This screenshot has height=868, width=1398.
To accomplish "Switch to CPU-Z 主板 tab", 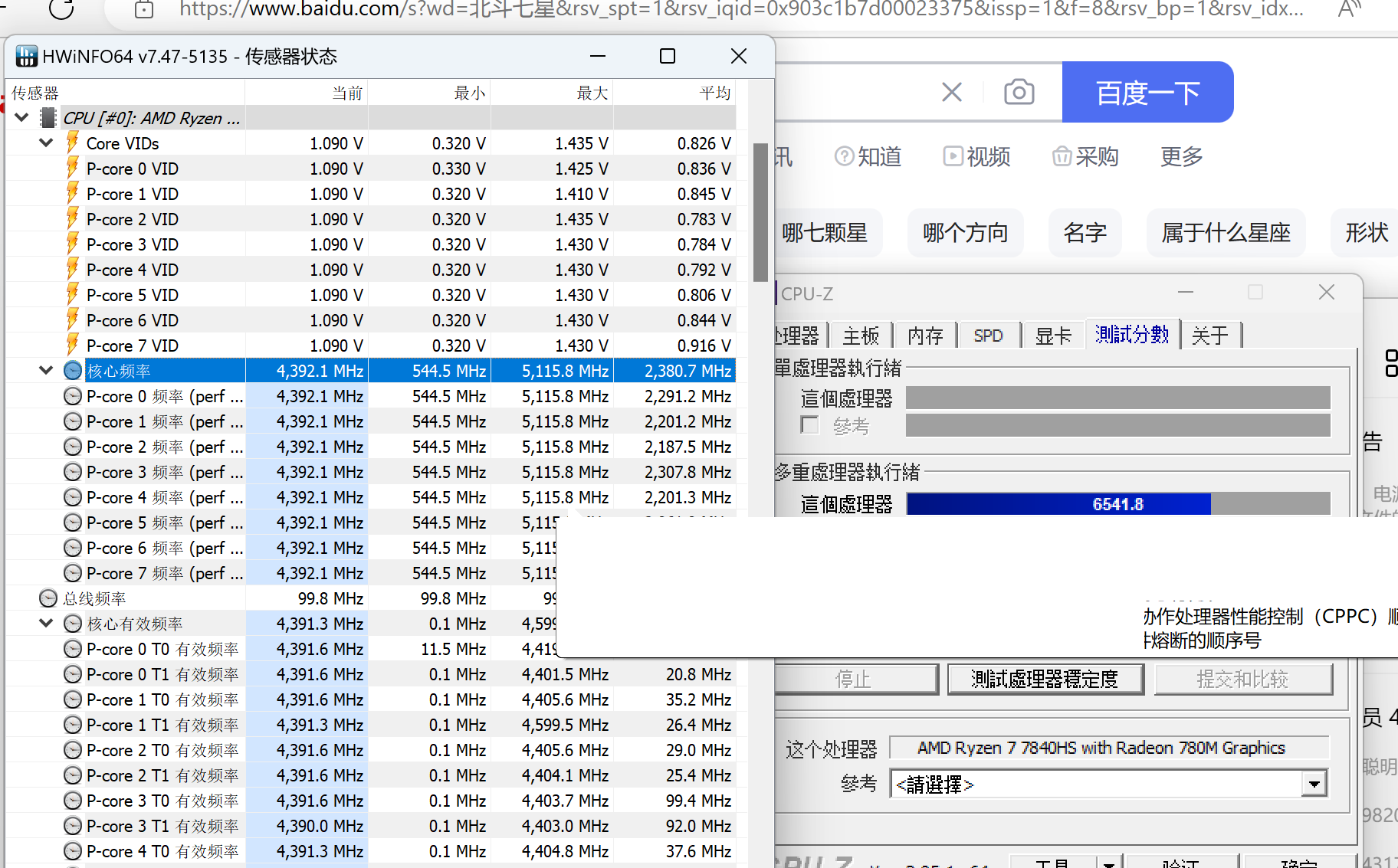I will pyautogui.click(x=861, y=336).
